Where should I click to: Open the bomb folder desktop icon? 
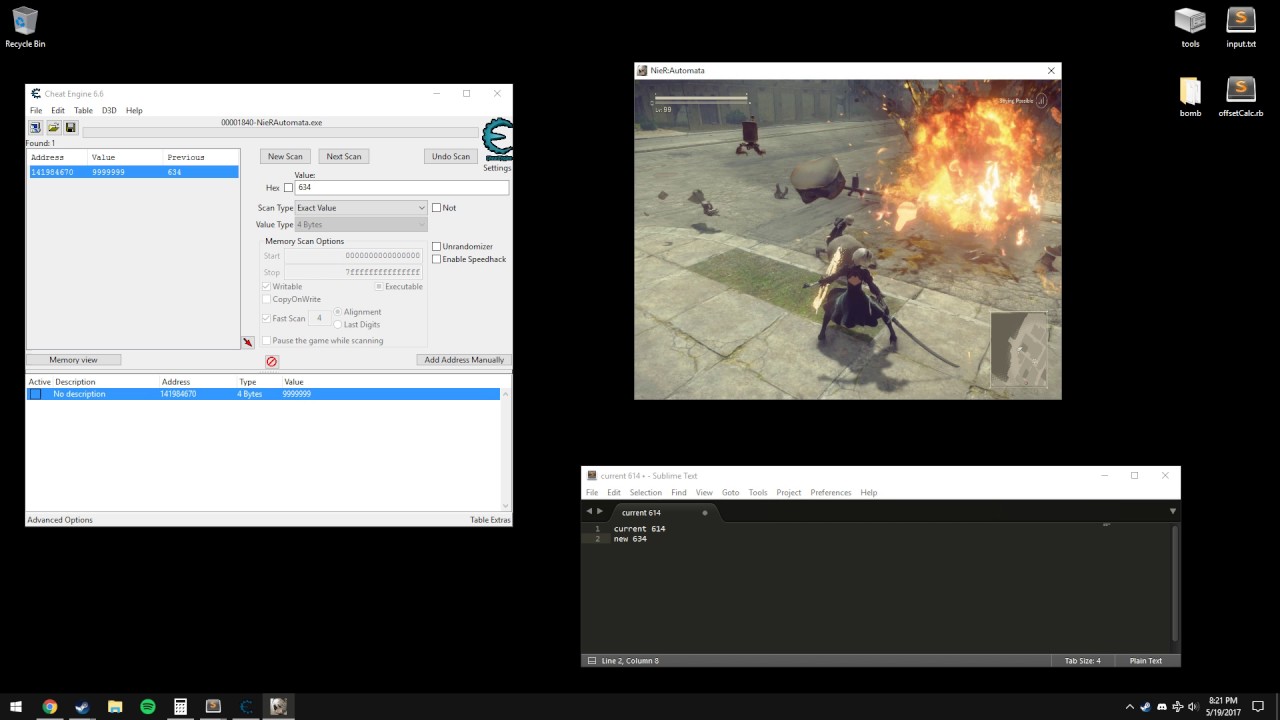pyautogui.click(x=1190, y=97)
